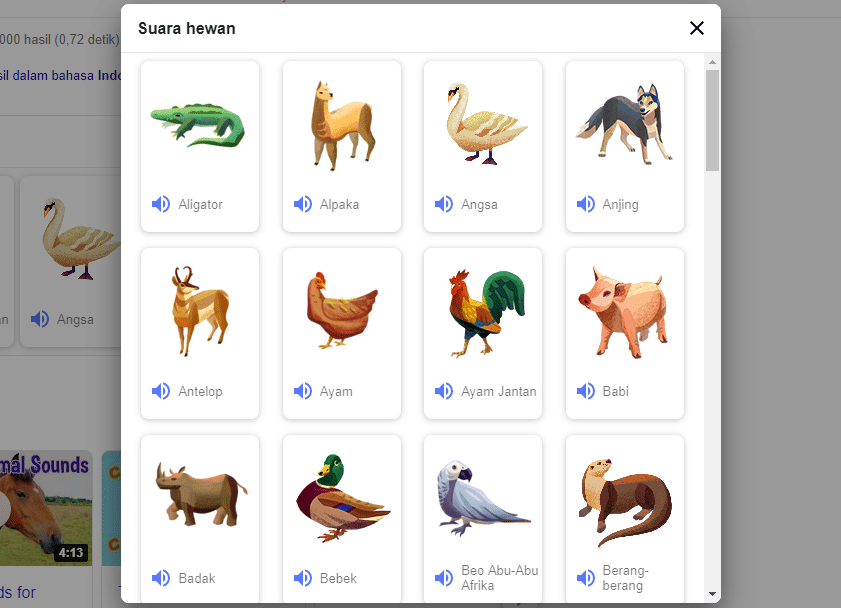841x608 pixels.
Task: Play the Antelop sound speaker icon
Action: coord(161,391)
